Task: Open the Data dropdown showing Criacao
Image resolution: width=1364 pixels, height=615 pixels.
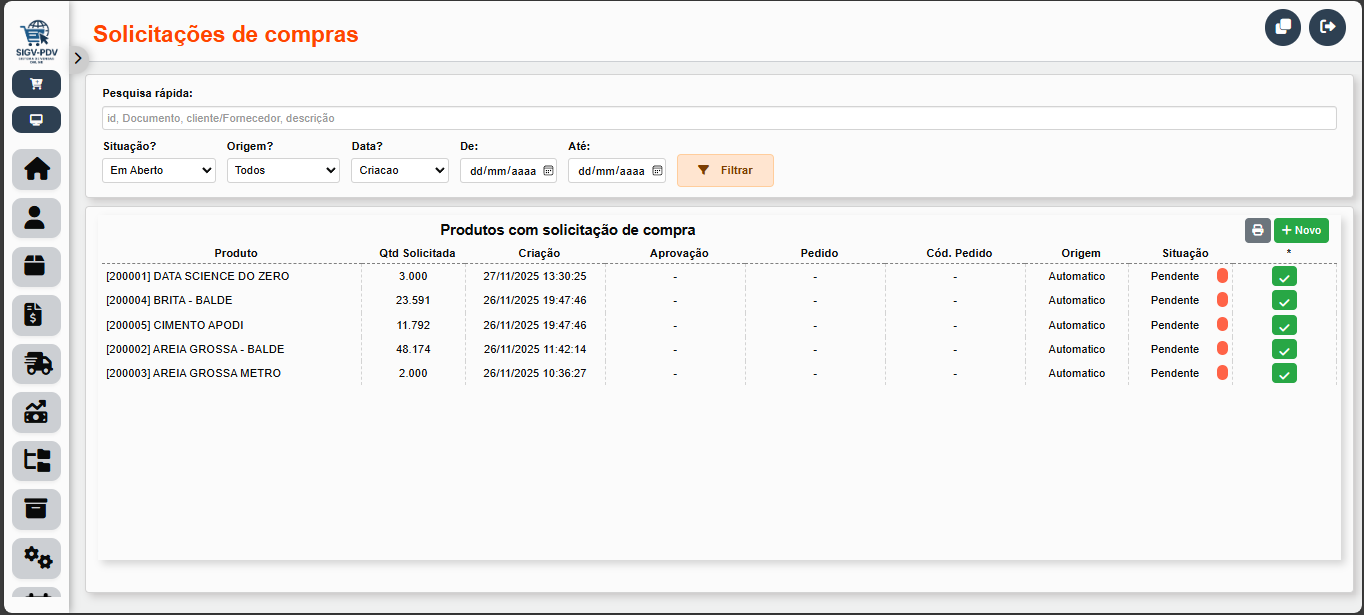Action: pyautogui.click(x=399, y=170)
